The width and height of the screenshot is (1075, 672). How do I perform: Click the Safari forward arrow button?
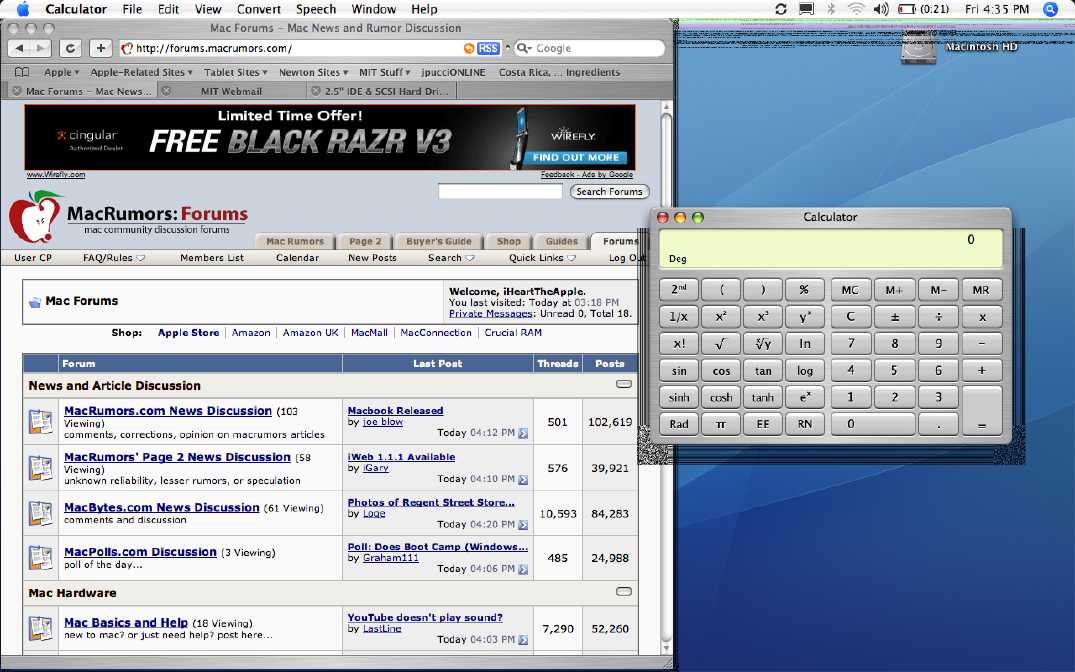(40, 48)
